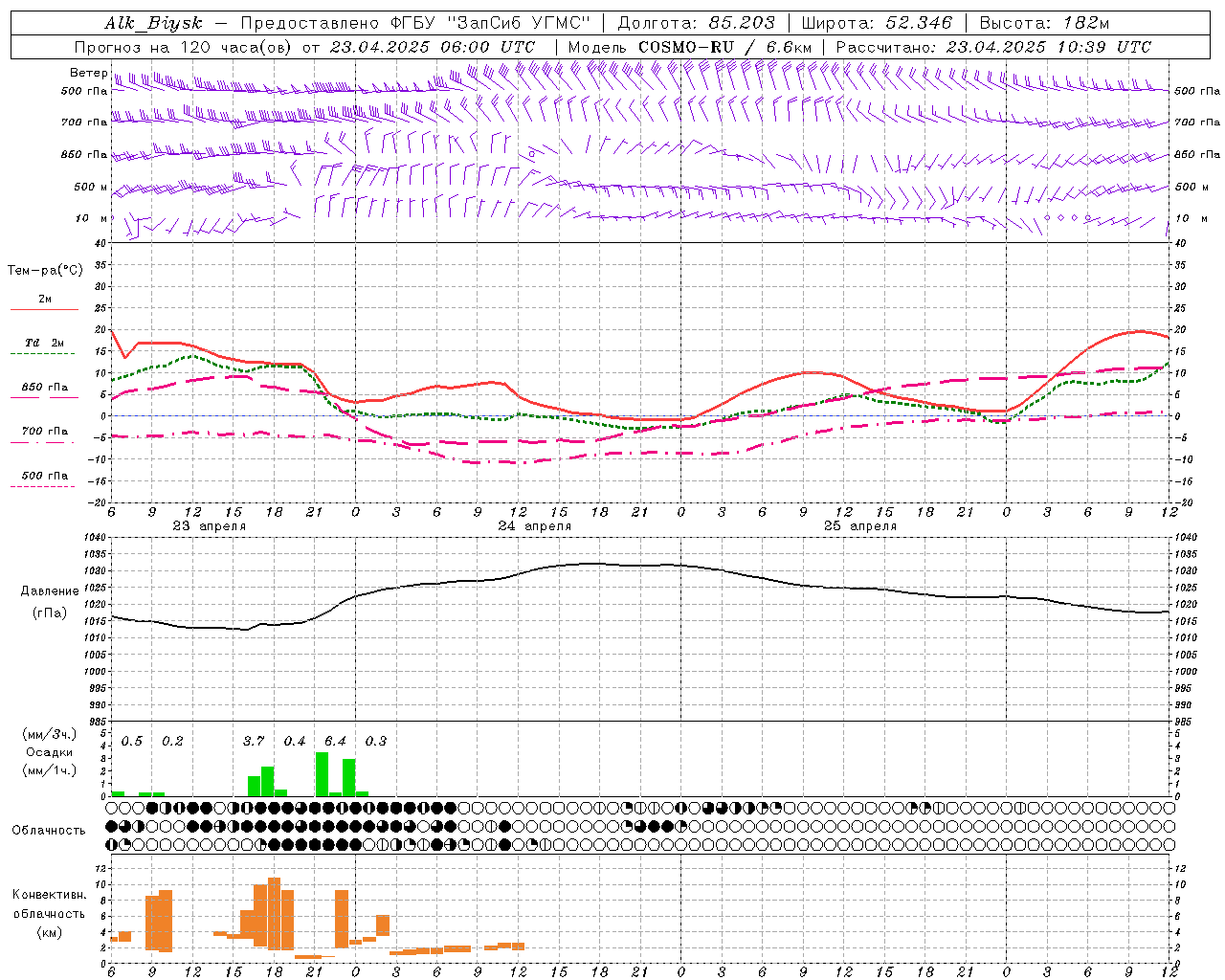Click the 850 гПа temperature legend entry

tap(44, 388)
